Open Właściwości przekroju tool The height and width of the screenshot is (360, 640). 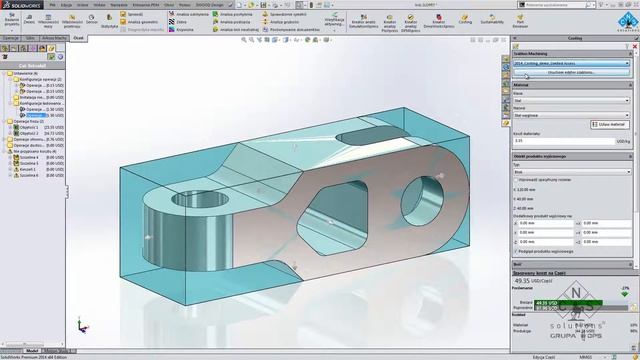72,21
